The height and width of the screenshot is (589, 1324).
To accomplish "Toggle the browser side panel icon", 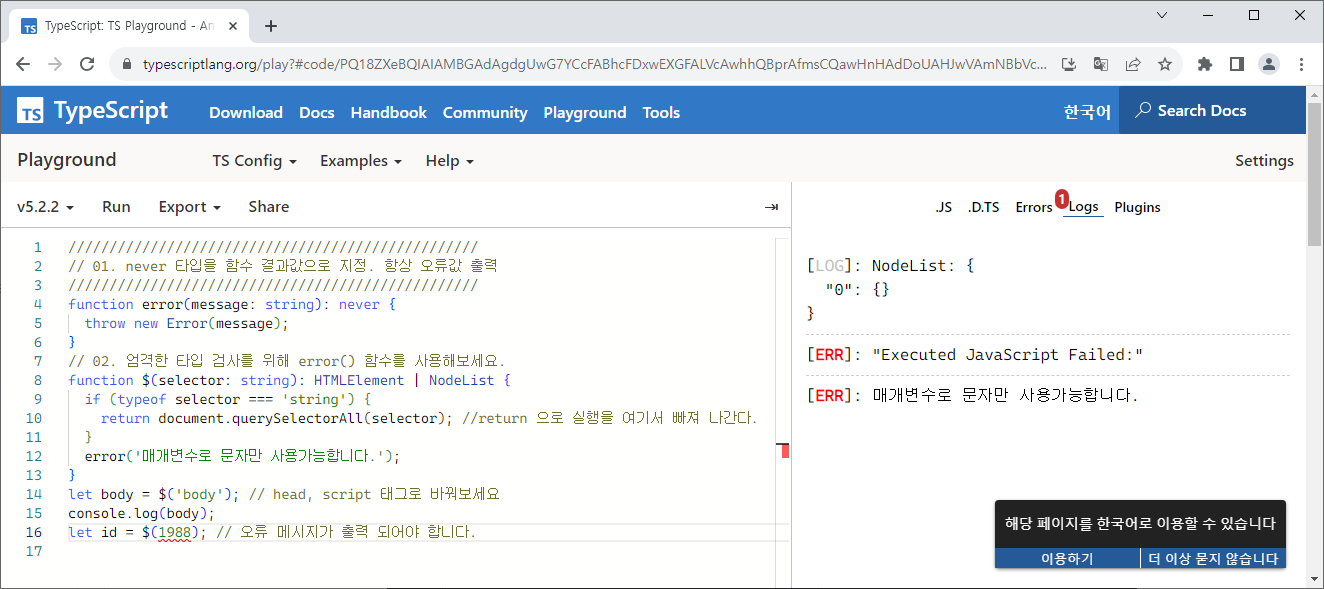I will [1237, 64].
